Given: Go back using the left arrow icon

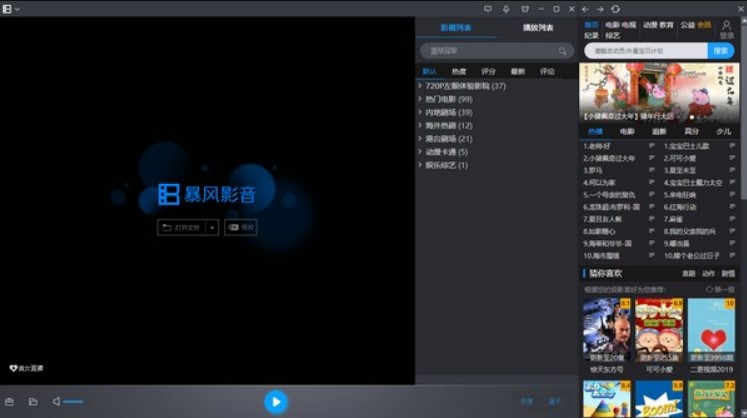Looking at the screenshot, I should click(585, 9).
